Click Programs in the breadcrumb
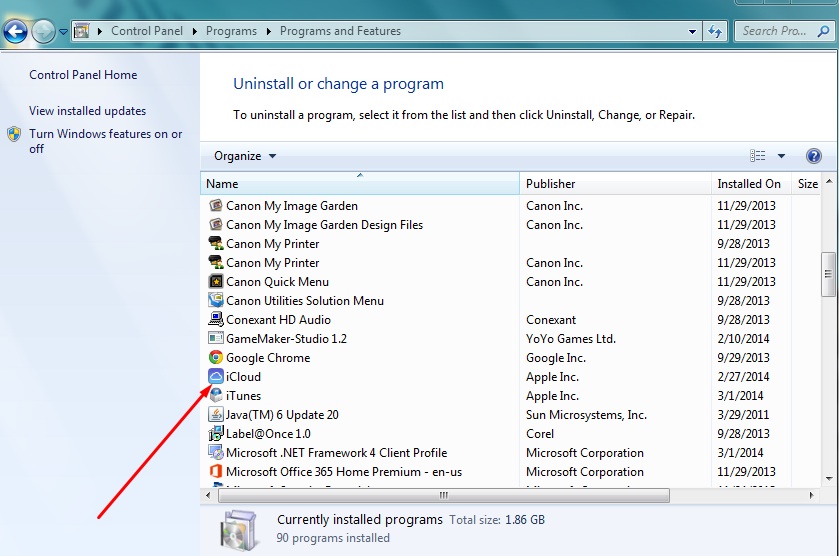Image resolution: width=839 pixels, height=556 pixels. pyautogui.click(x=231, y=31)
